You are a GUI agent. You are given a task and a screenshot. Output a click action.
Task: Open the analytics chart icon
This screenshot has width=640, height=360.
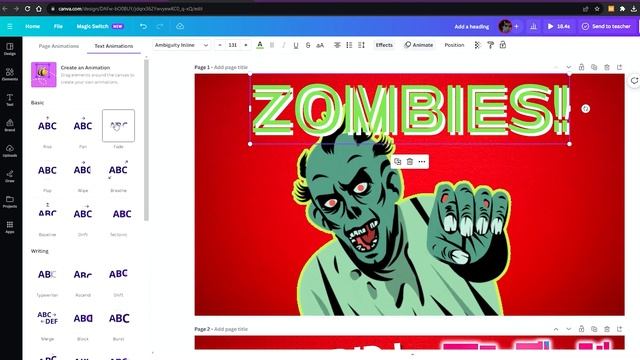tap(533, 26)
